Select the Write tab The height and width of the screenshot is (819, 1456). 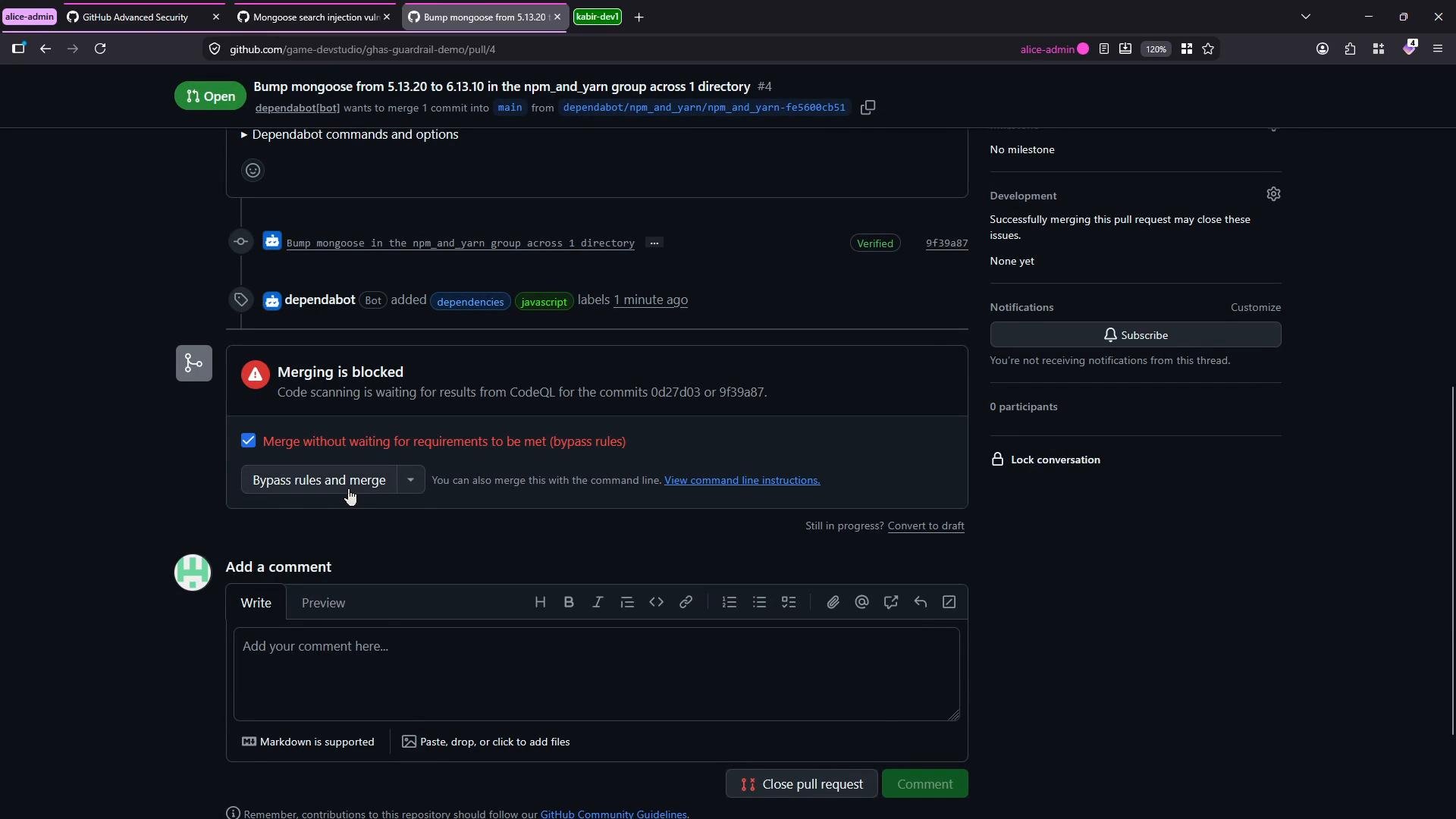(x=256, y=603)
